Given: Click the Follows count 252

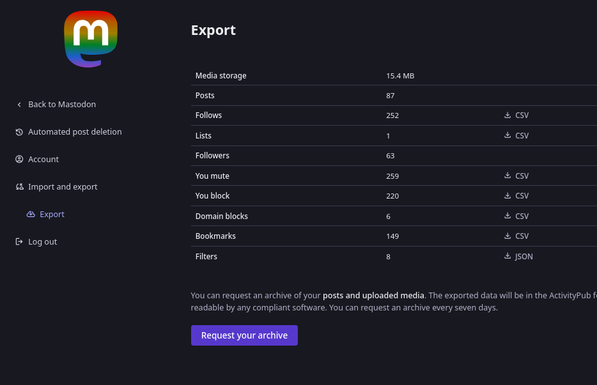Looking at the screenshot, I should (x=393, y=115).
